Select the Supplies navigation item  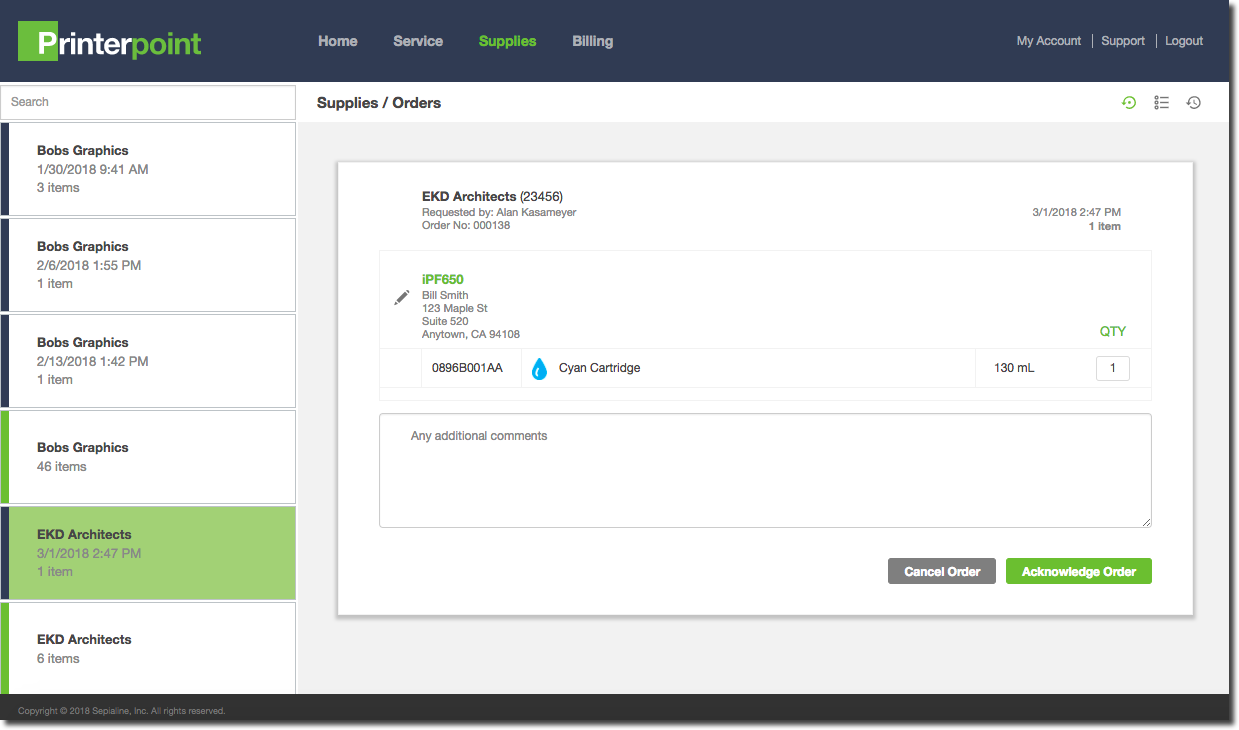(x=507, y=41)
